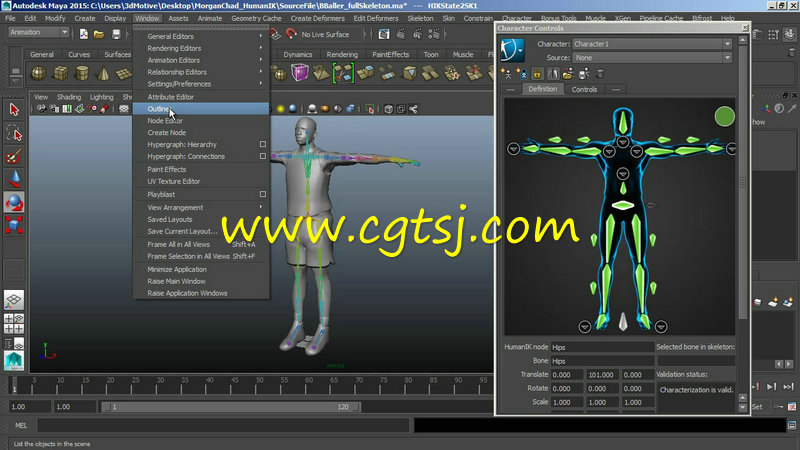Click Raise Main Window item
800x450 pixels.
[202, 281]
